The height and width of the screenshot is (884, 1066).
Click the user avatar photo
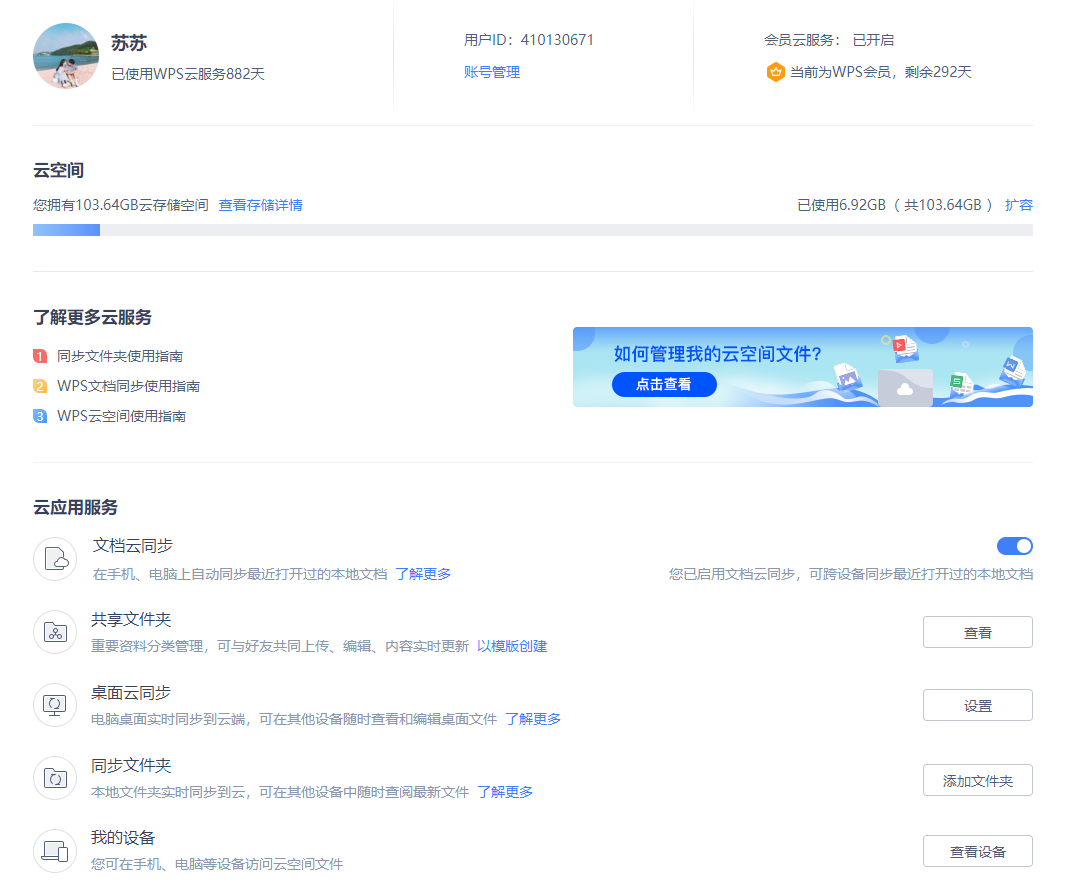[66, 56]
